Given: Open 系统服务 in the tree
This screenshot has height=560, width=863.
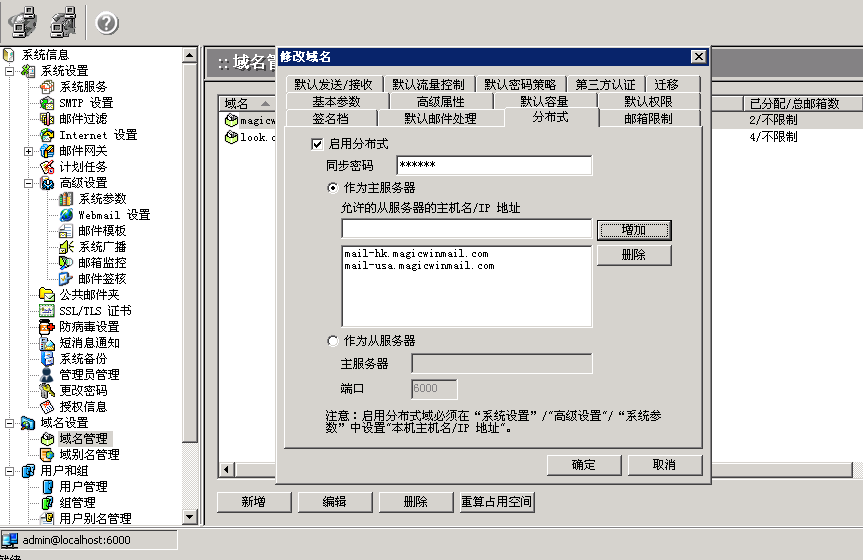Looking at the screenshot, I should [83, 86].
